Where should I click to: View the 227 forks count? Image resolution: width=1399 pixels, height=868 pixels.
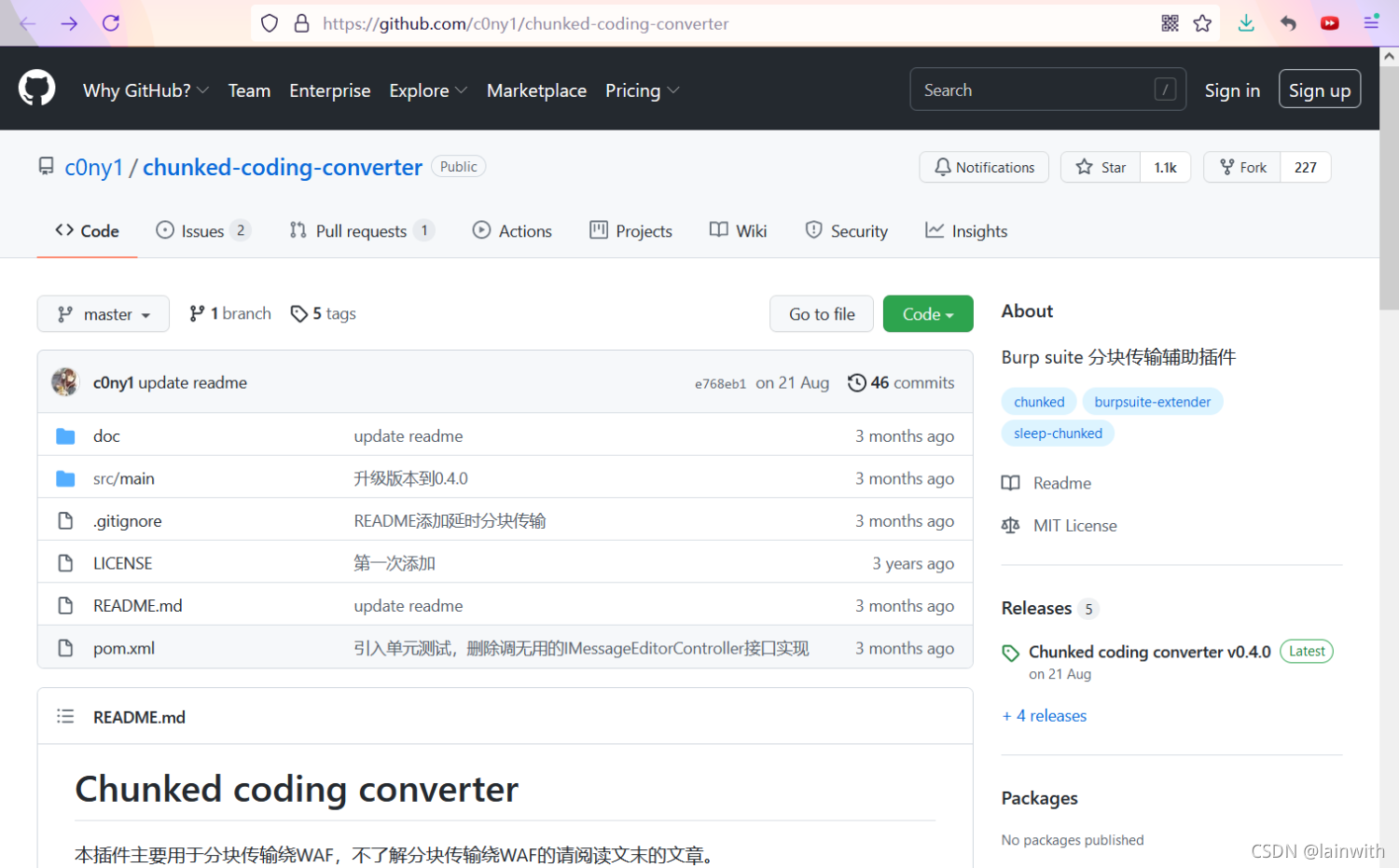(1306, 167)
